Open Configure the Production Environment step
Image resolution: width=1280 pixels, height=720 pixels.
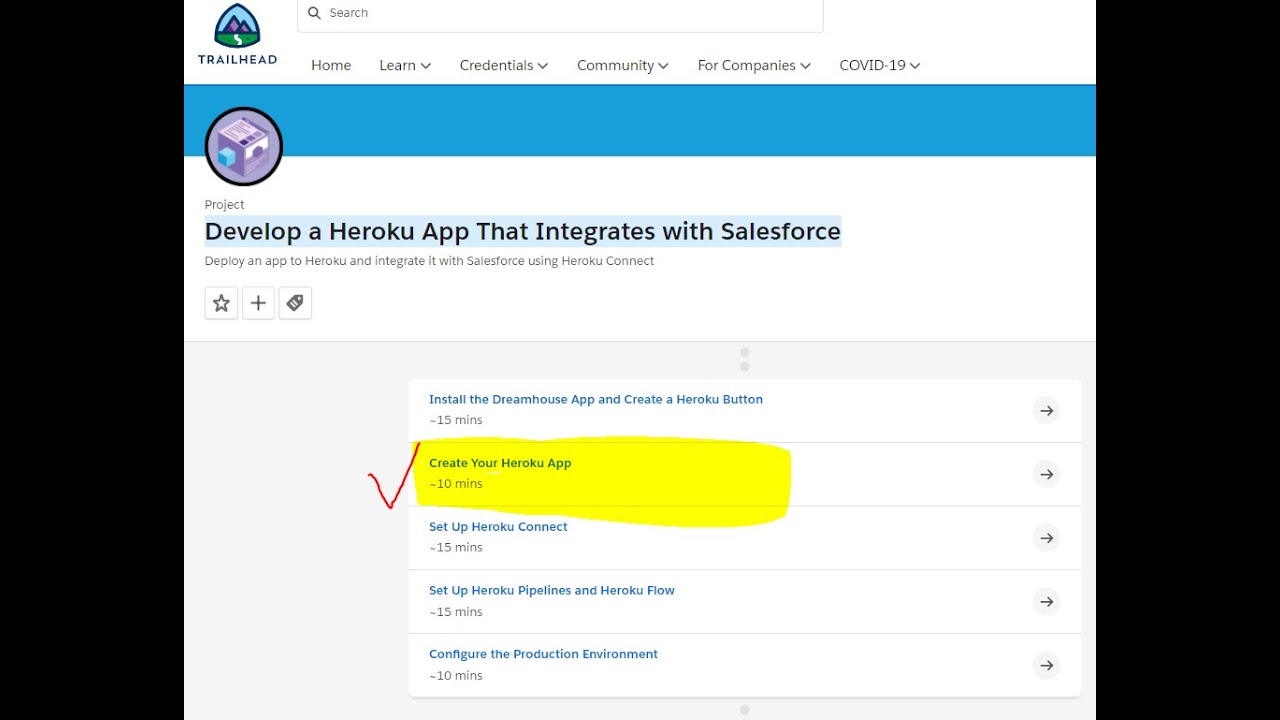pyautogui.click(x=543, y=654)
